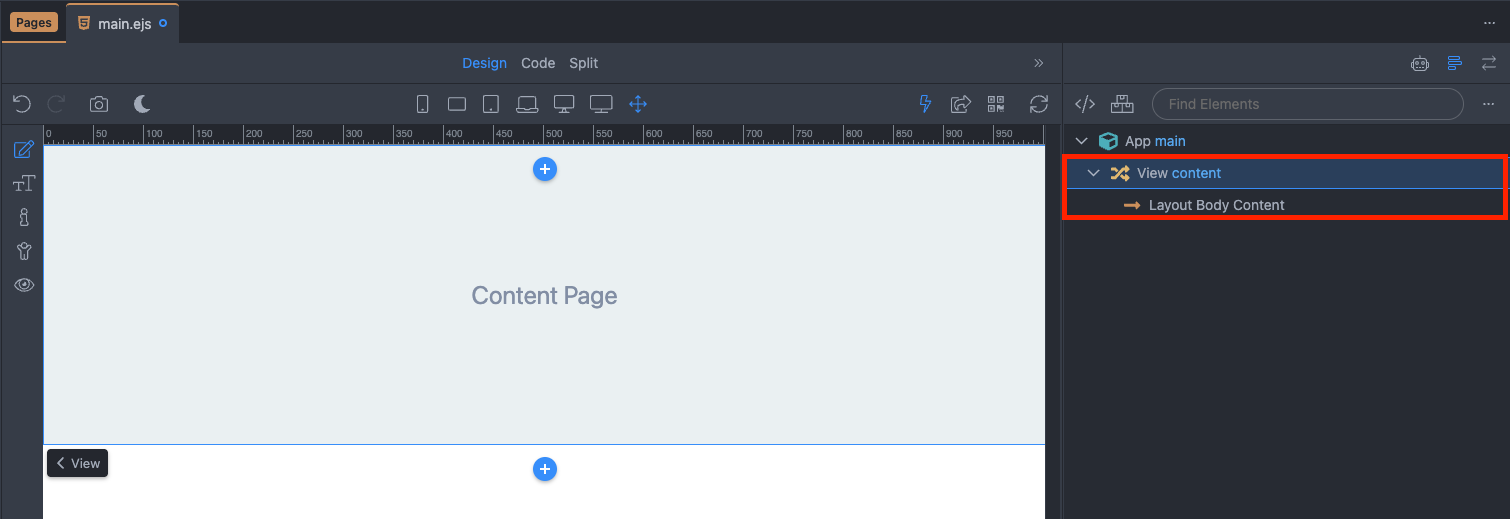Click the lightning bolt icon

[x=925, y=104]
